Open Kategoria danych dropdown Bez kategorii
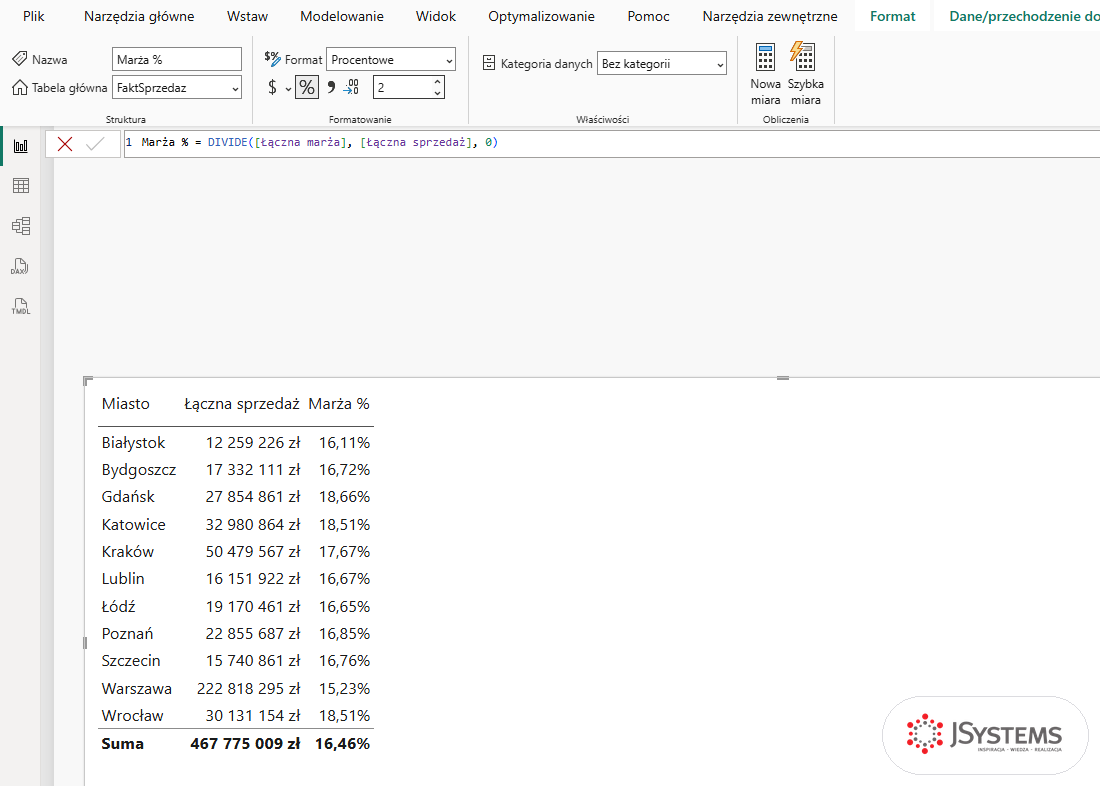This screenshot has width=1100, height=786. click(x=662, y=63)
